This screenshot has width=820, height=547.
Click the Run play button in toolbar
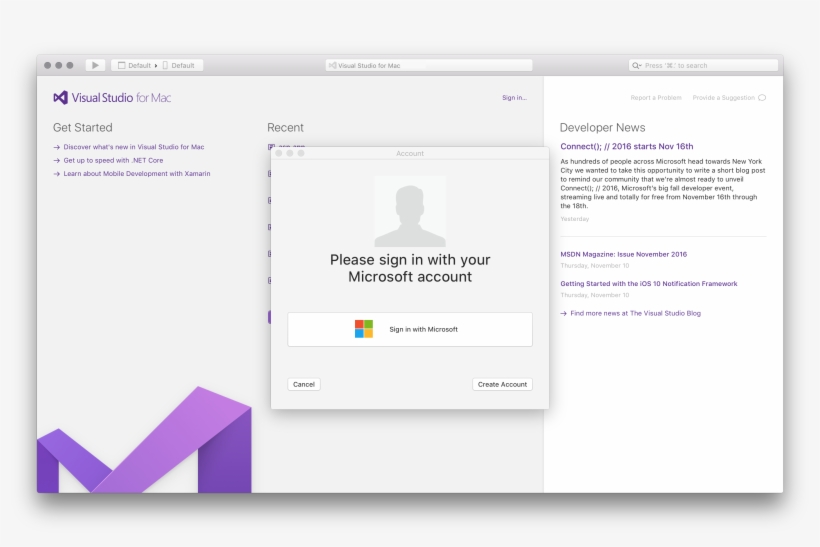[x=95, y=65]
